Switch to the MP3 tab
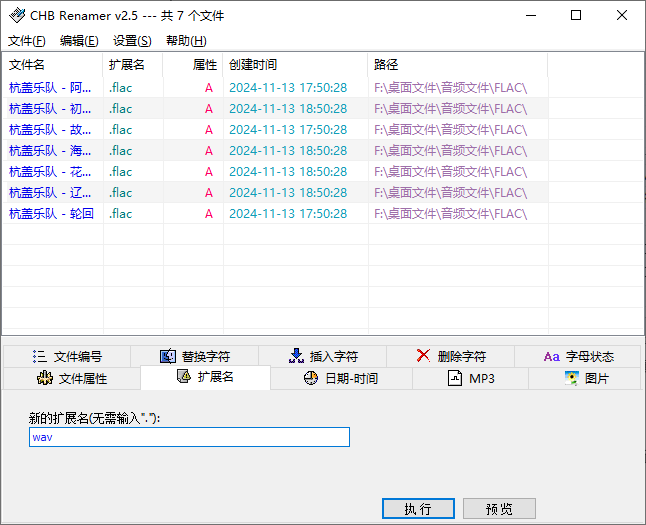 pos(470,378)
